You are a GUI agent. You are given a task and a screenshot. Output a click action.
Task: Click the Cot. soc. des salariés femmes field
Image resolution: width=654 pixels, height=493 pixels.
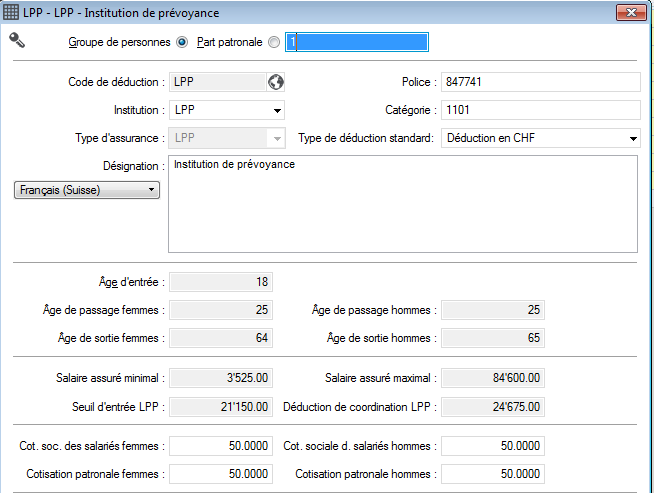click(x=221, y=446)
